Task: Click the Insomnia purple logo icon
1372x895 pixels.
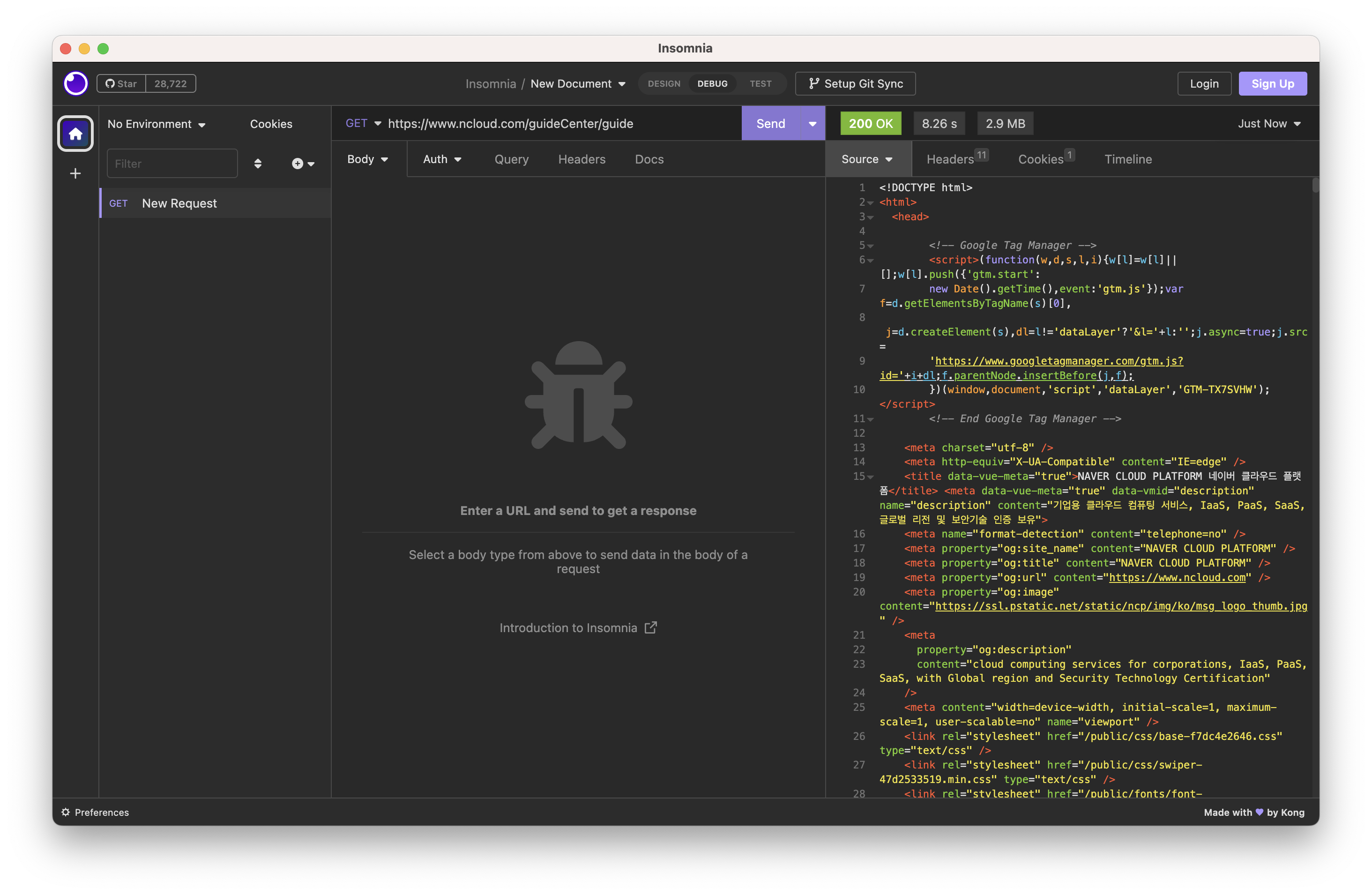Action: click(75, 83)
